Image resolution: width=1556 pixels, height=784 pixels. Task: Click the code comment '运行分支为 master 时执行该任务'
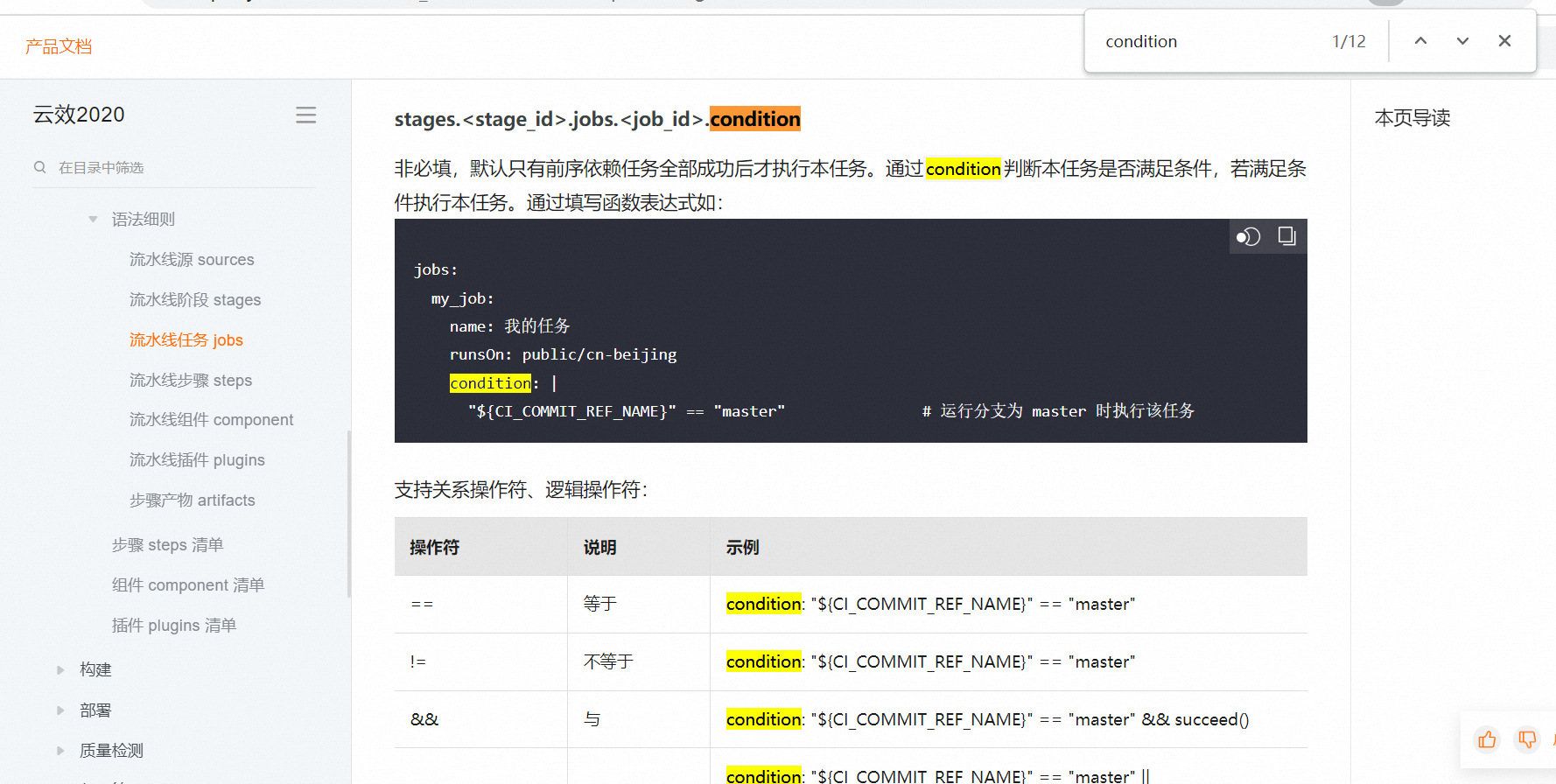pos(1058,411)
